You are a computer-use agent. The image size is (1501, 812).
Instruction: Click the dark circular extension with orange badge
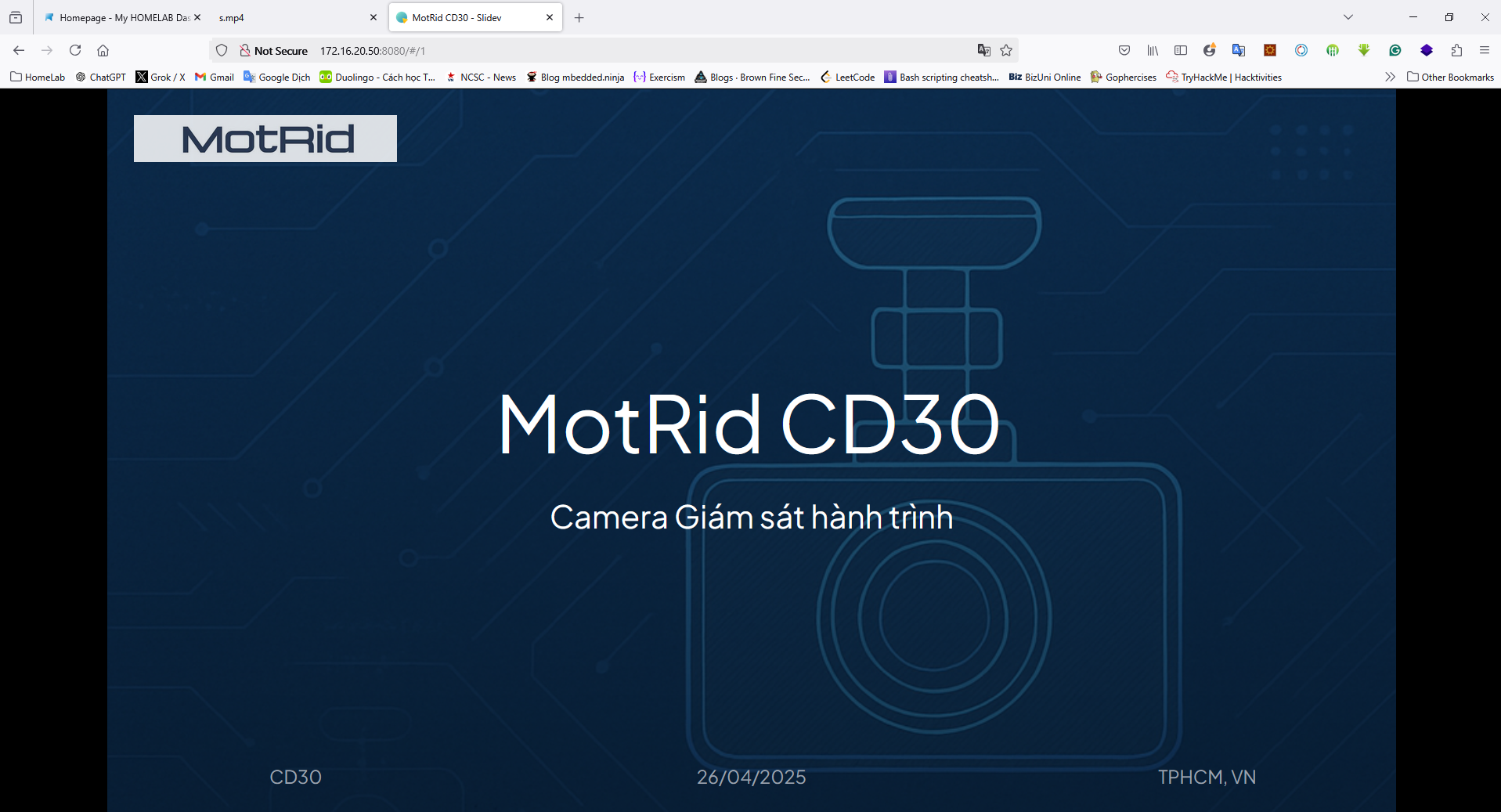[1210, 50]
